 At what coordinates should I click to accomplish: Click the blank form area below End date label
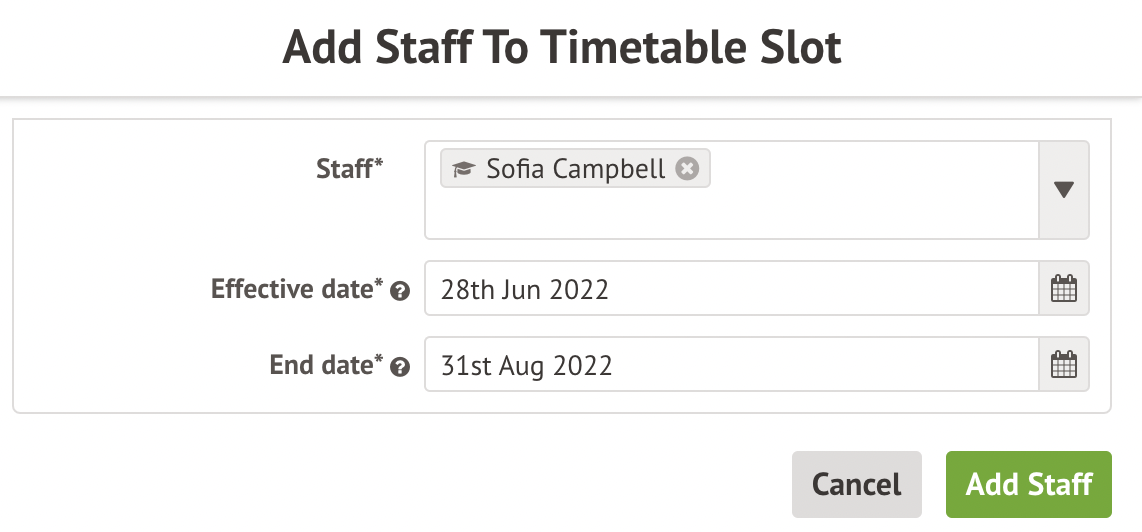pos(220,397)
